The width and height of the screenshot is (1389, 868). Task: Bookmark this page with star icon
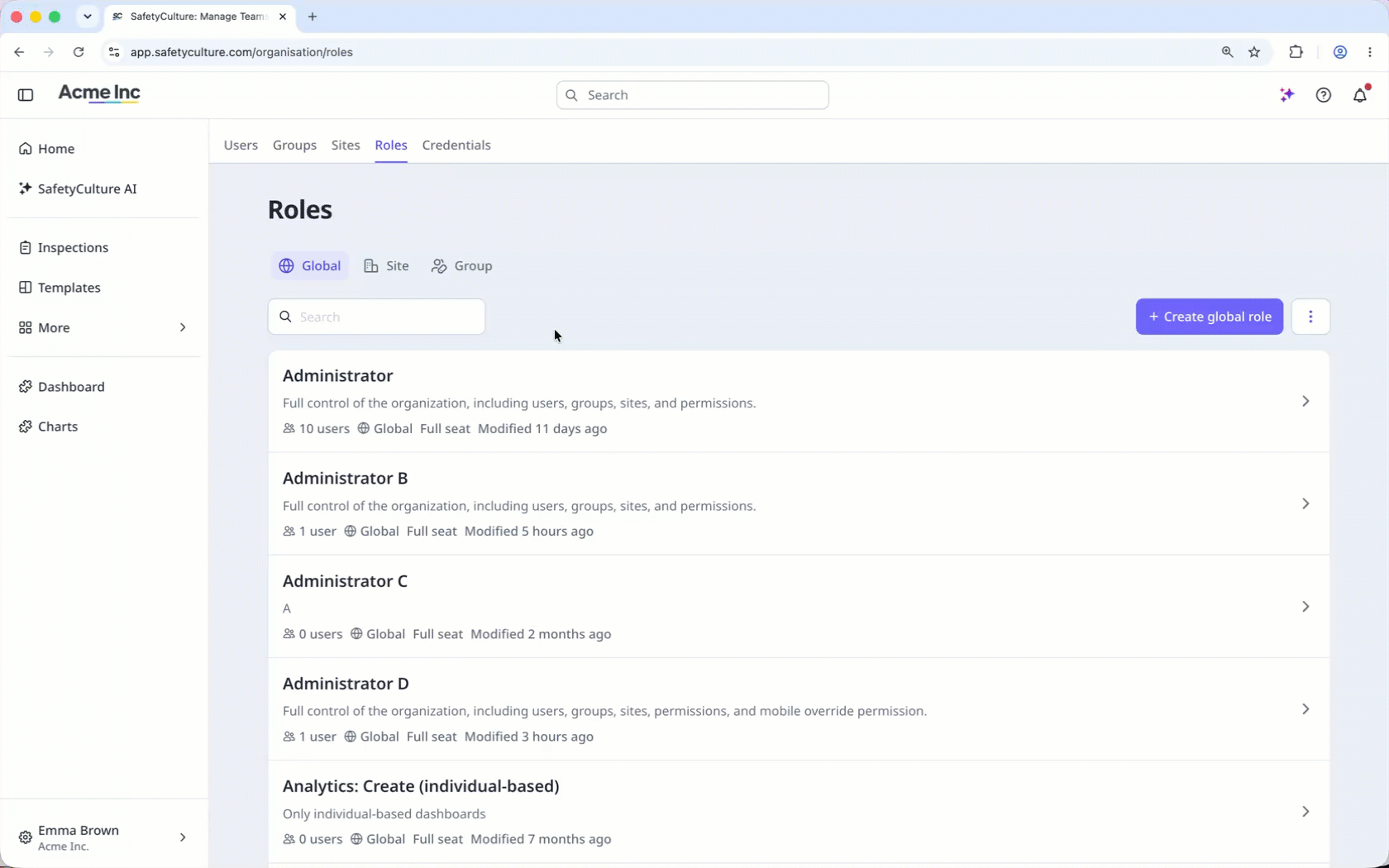1254,52
